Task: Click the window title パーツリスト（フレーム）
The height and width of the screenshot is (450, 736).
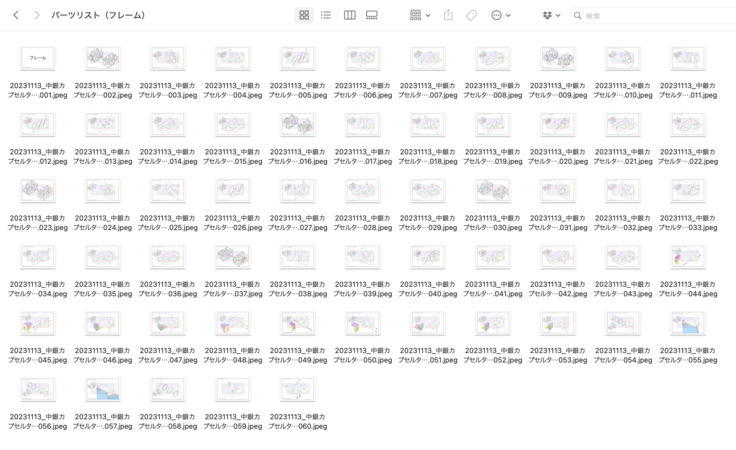Action: [x=99, y=15]
